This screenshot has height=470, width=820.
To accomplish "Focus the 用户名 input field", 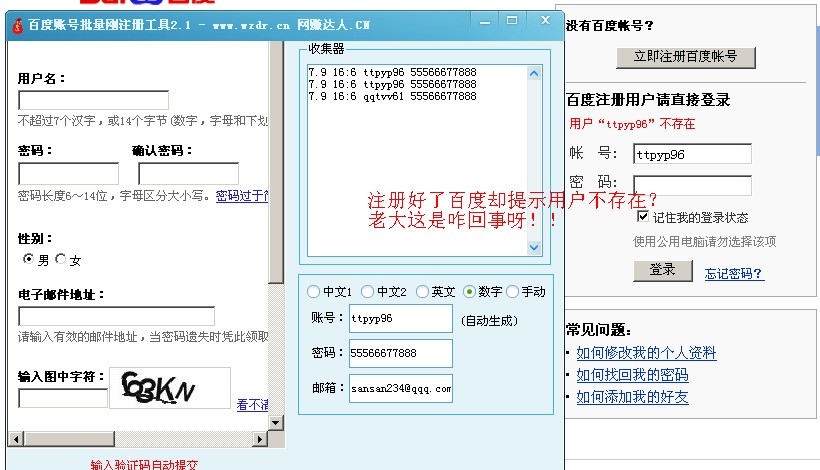I will [x=94, y=100].
